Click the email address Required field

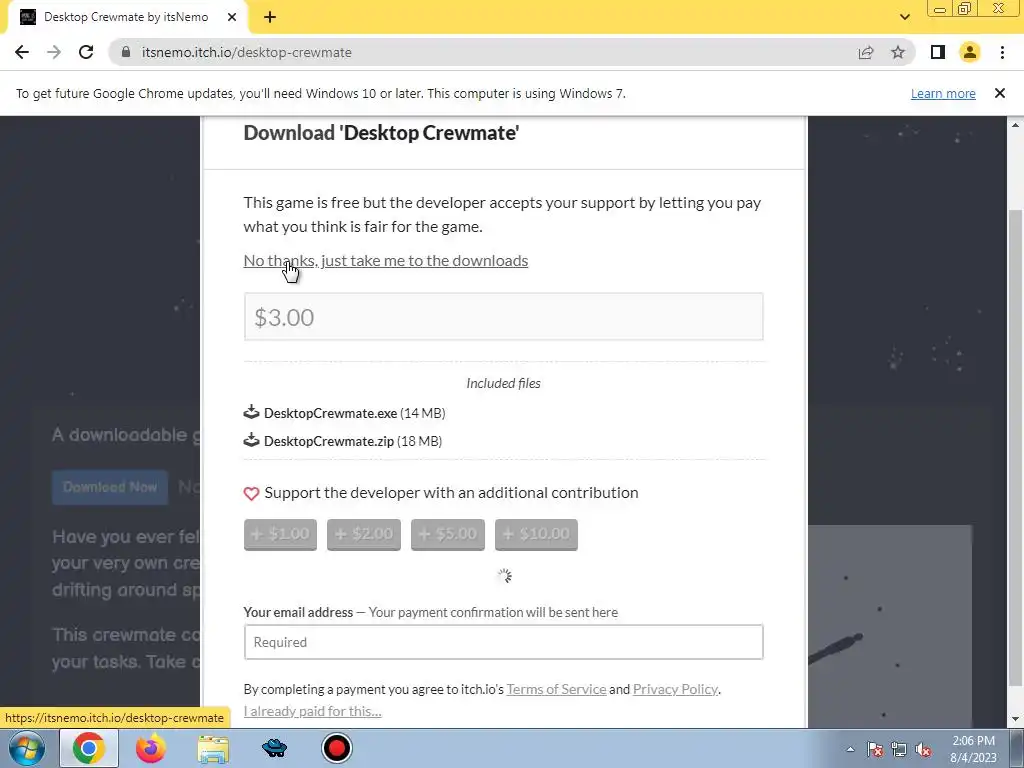click(504, 642)
